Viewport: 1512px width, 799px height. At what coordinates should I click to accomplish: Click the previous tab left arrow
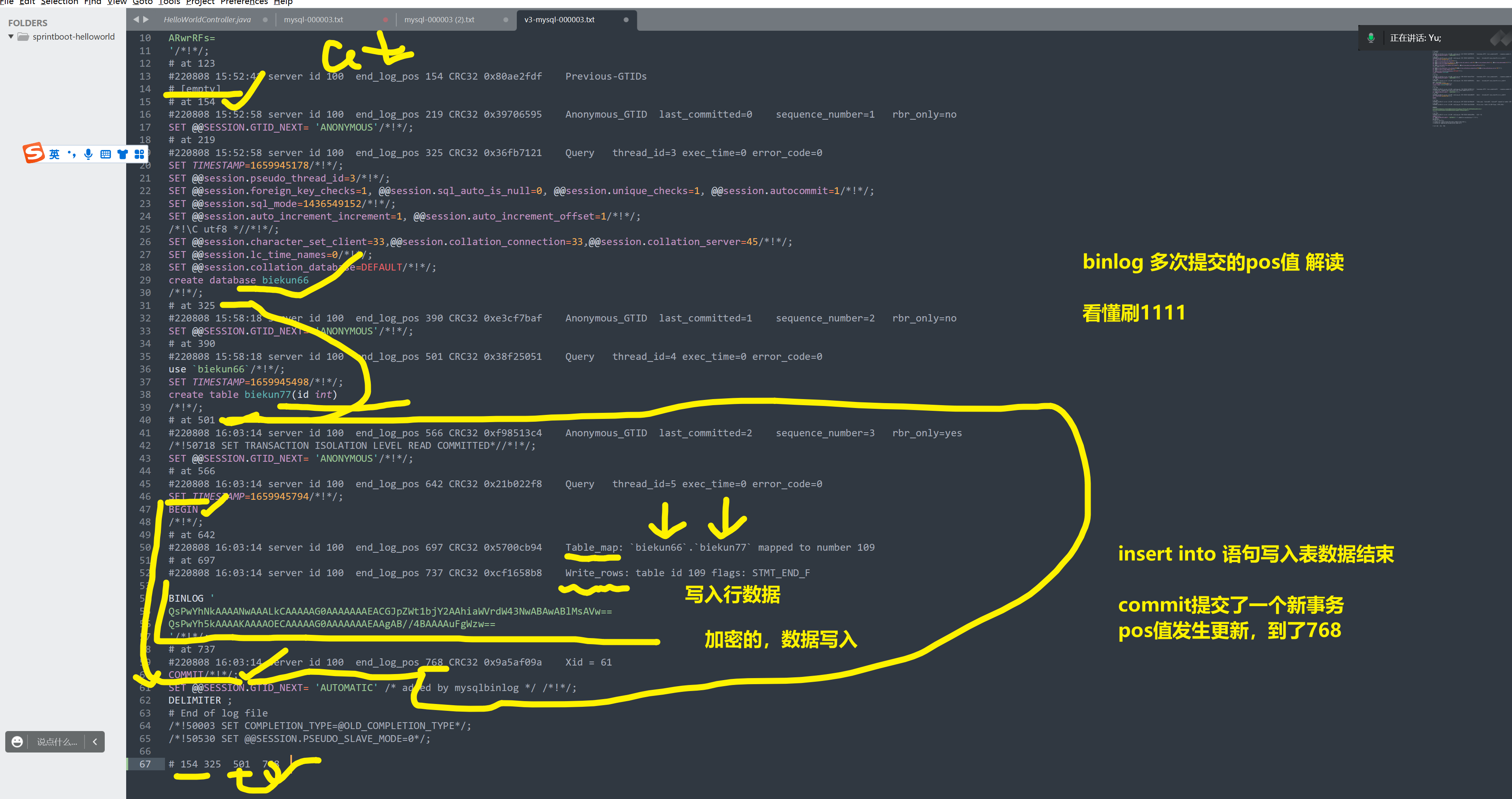pyautogui.click(x=136, y=19)
